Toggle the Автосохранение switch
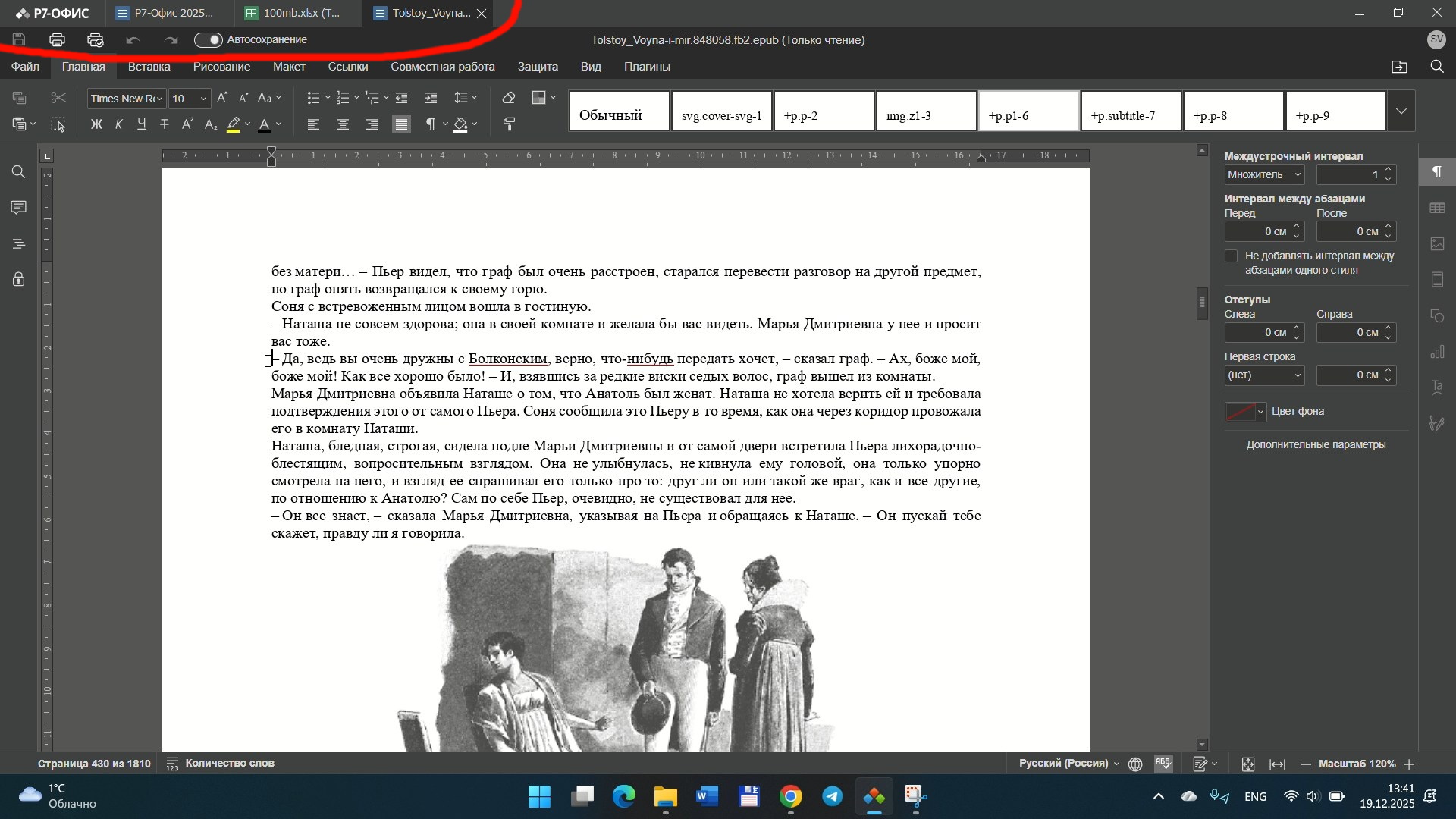 point(208,40)
